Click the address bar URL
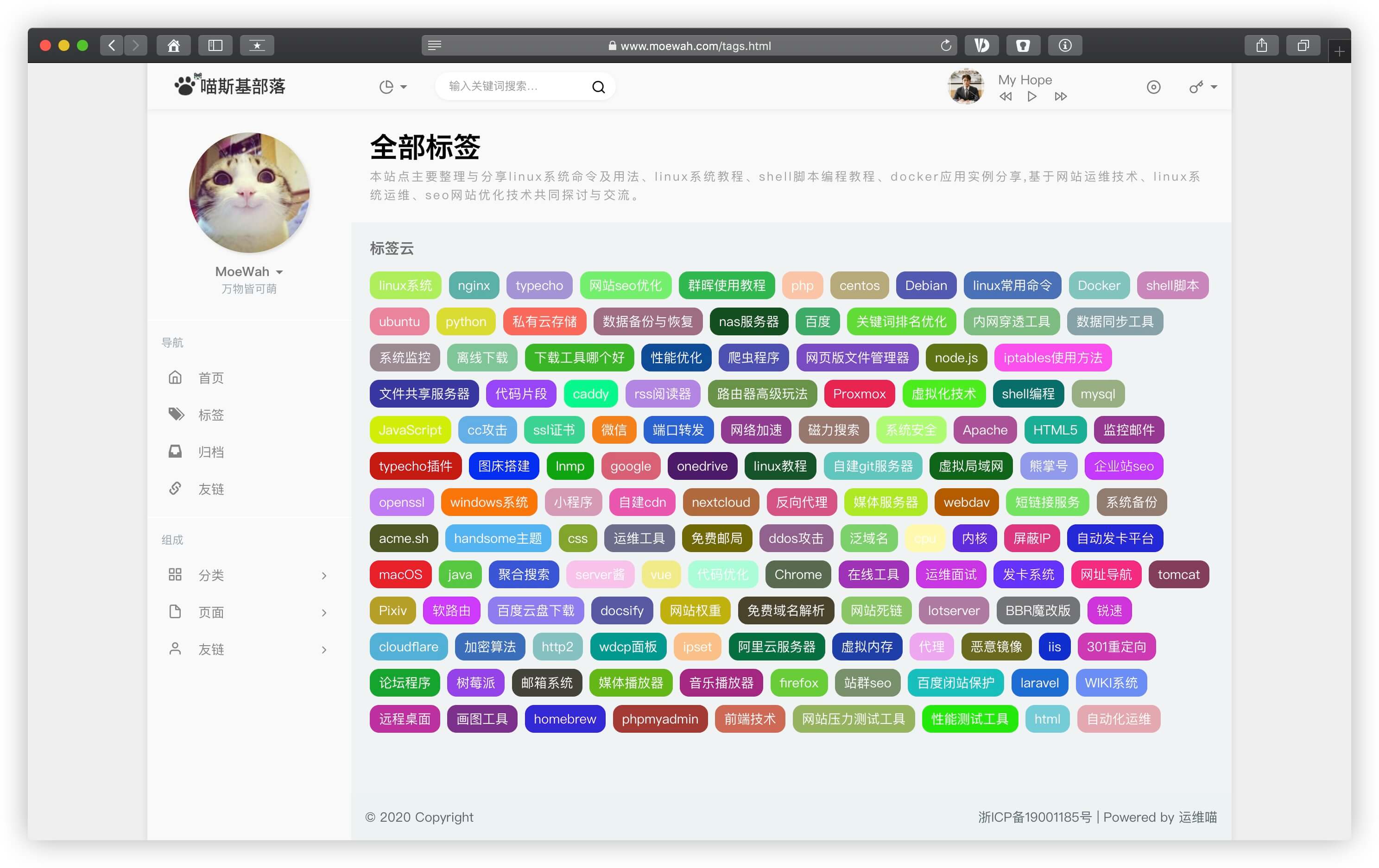This screenshot has width=1379, height=868. 695,46
